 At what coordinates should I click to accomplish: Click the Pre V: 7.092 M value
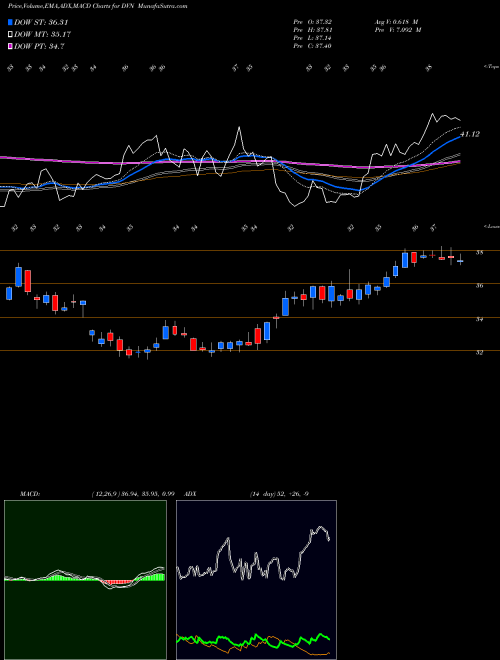point(397,30)
